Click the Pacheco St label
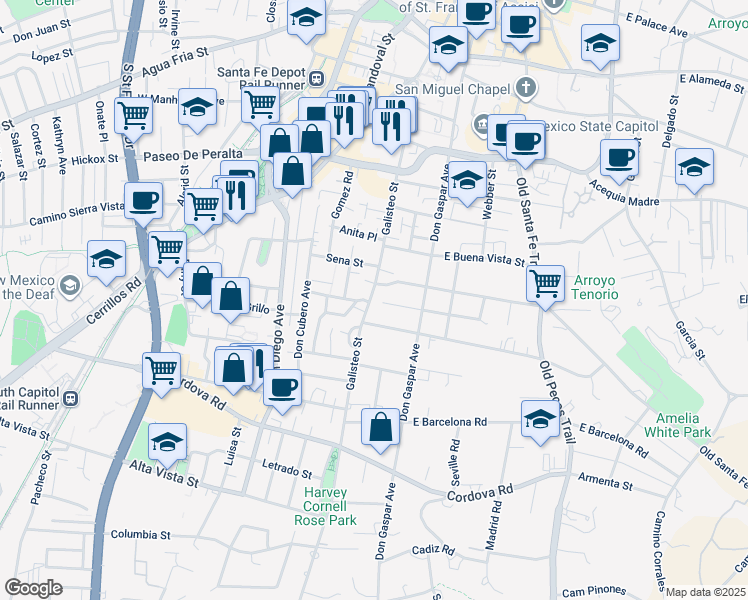 coord(41,477)
